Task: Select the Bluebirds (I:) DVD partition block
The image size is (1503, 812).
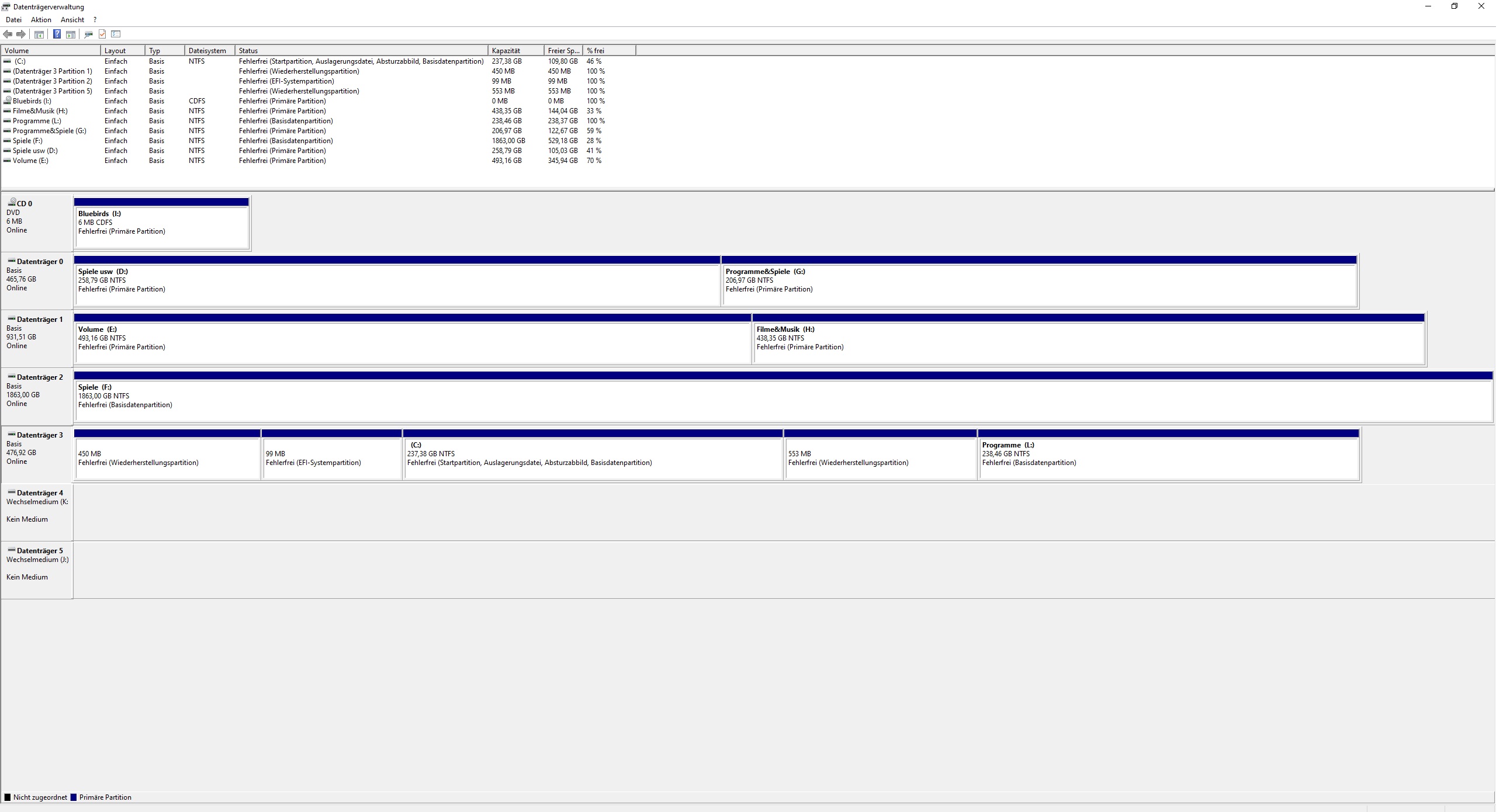Action: coord(161,227)
